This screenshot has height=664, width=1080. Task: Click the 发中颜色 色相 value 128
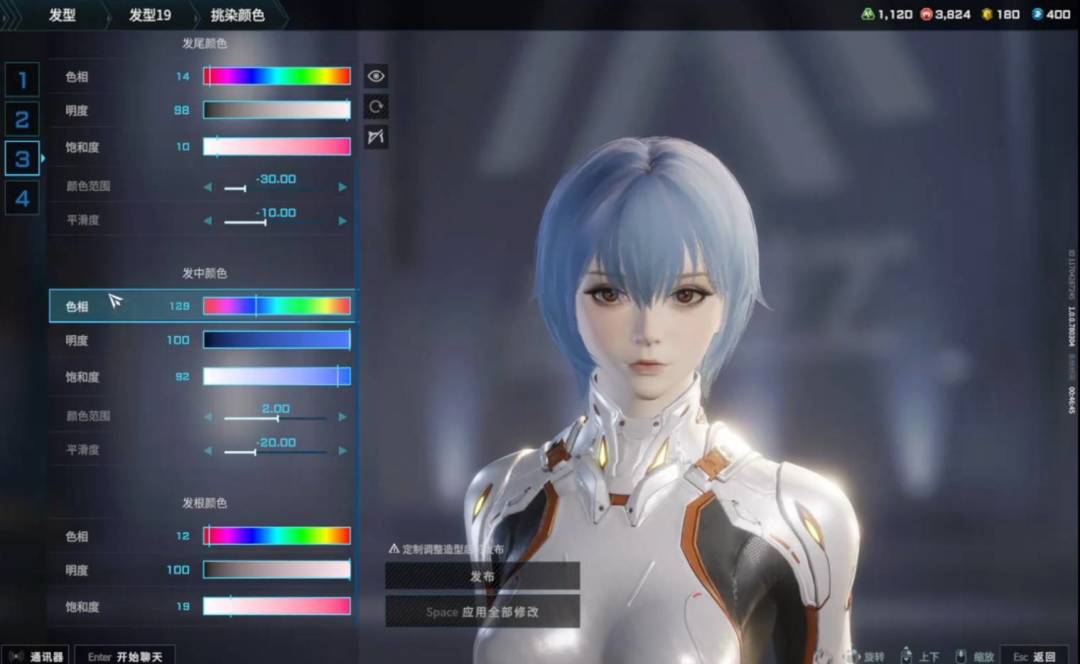179,306
